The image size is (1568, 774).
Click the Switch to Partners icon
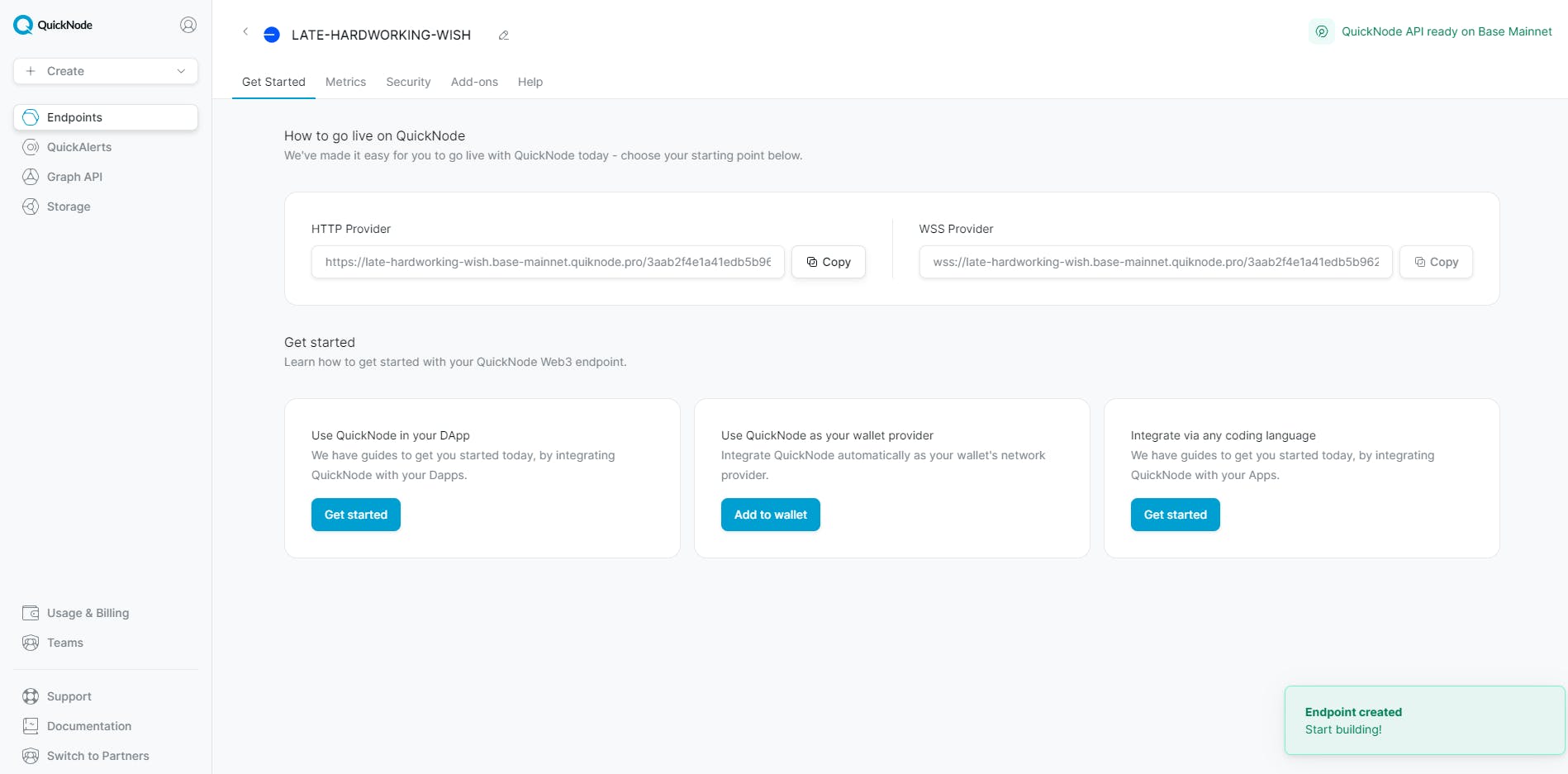31,756
